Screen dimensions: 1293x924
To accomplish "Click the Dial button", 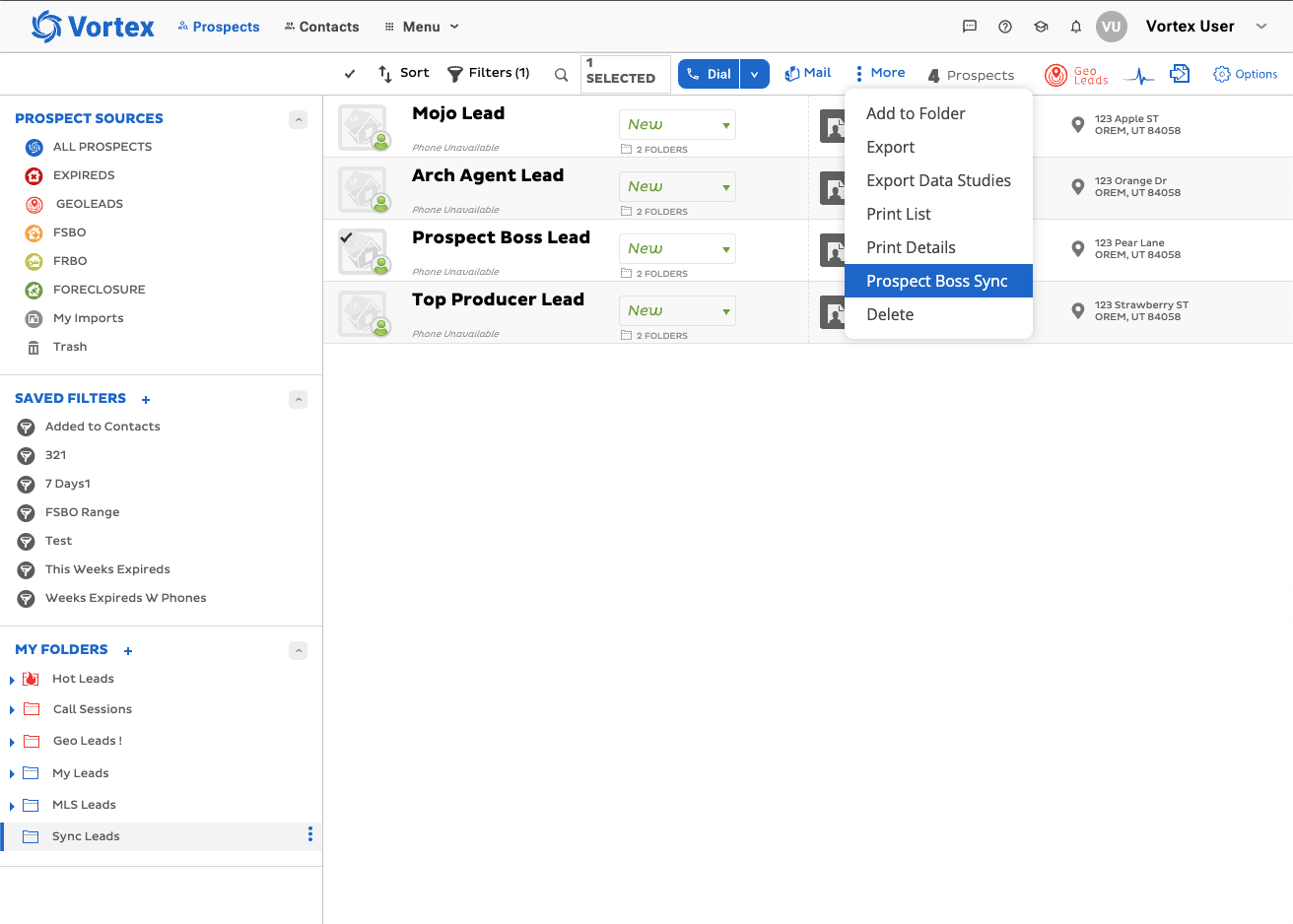I will (709, 74).
